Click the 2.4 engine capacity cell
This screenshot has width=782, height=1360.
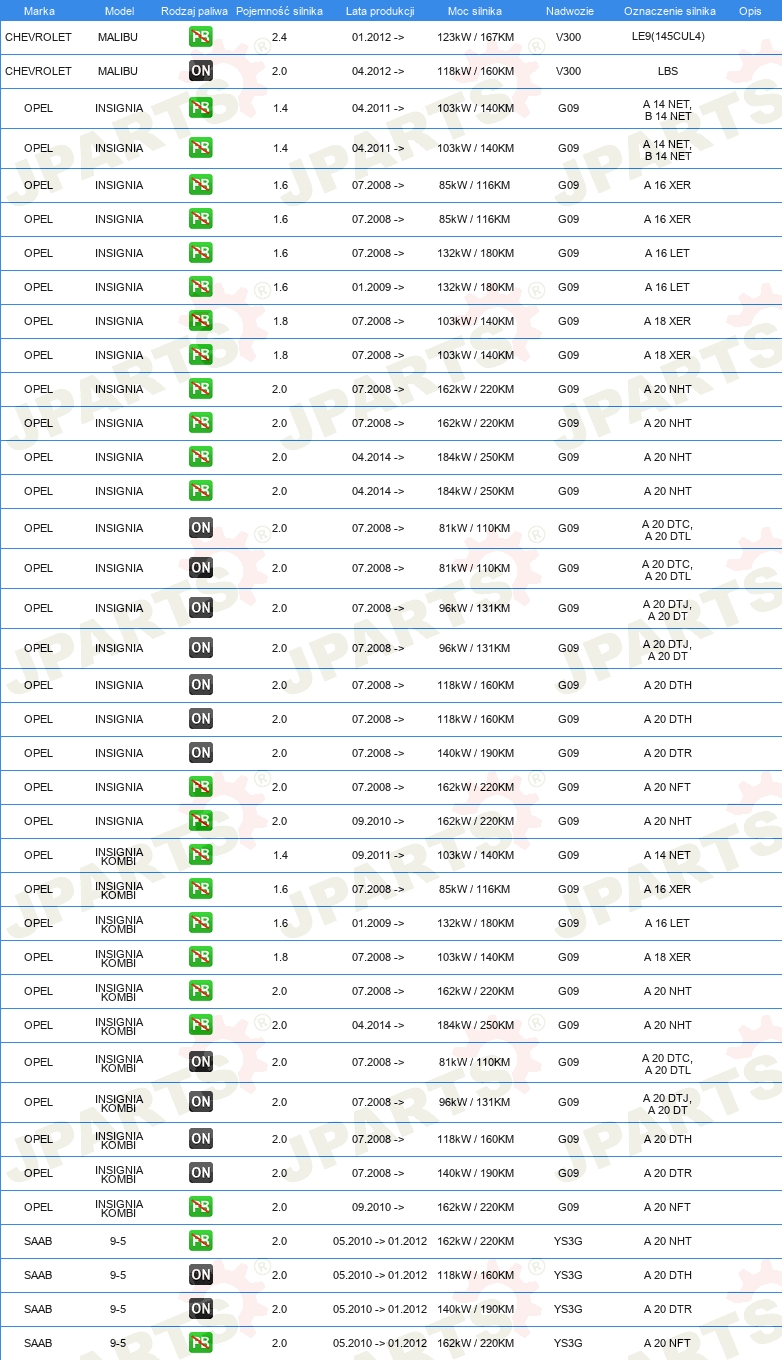pyautogui.click(x=280, y=37)
